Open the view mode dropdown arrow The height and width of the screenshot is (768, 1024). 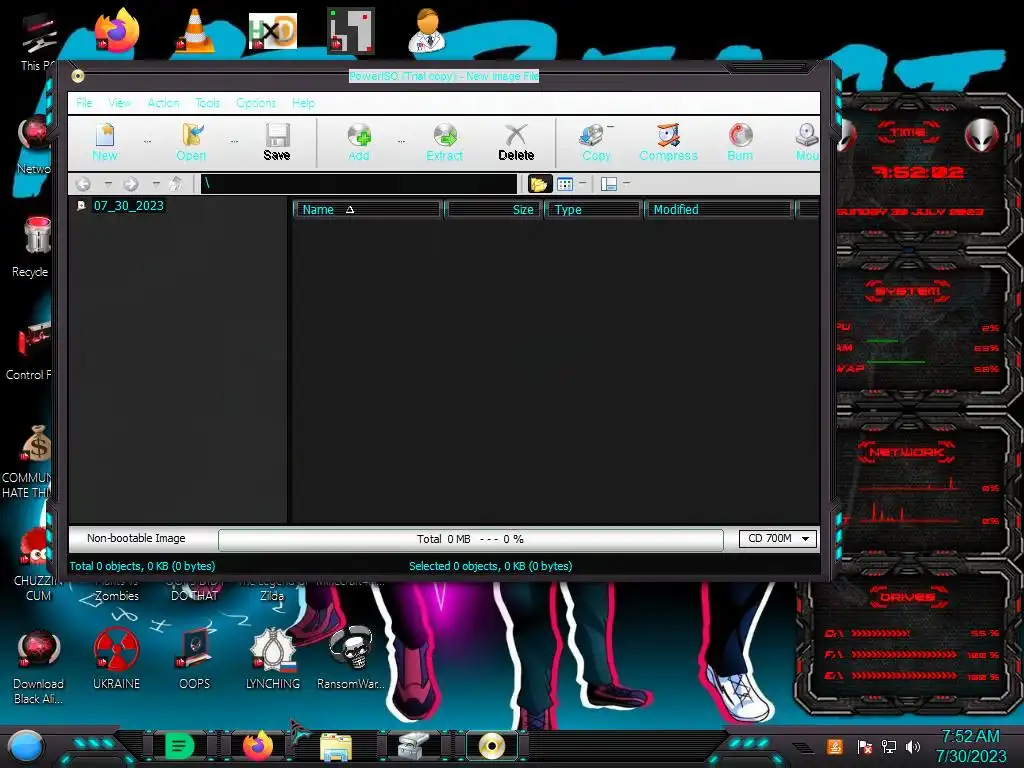click(583, 183)
